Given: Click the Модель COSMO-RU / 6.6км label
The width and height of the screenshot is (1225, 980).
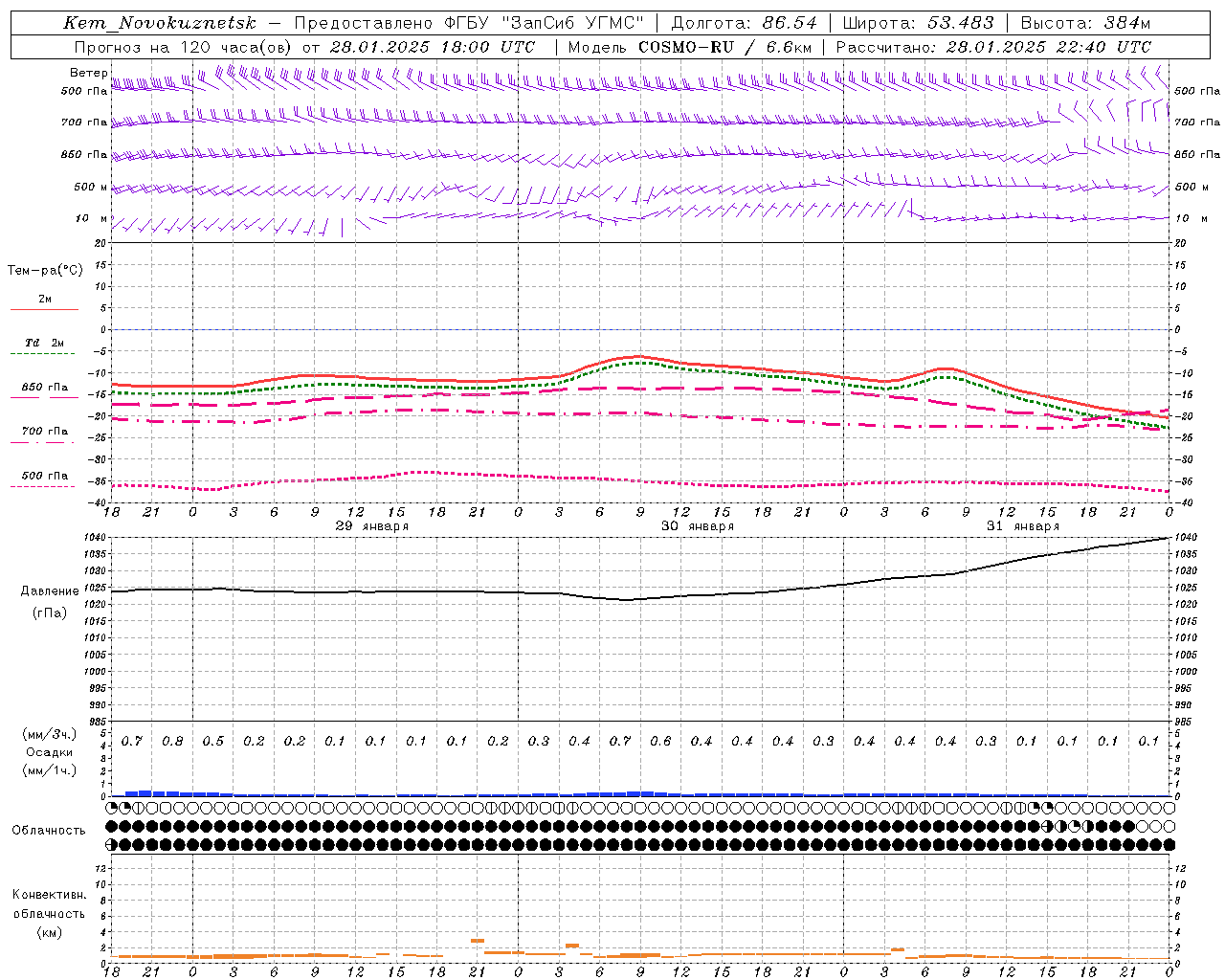Looking at the screenshot, I should pyautogui.click(x=690, y=47).
